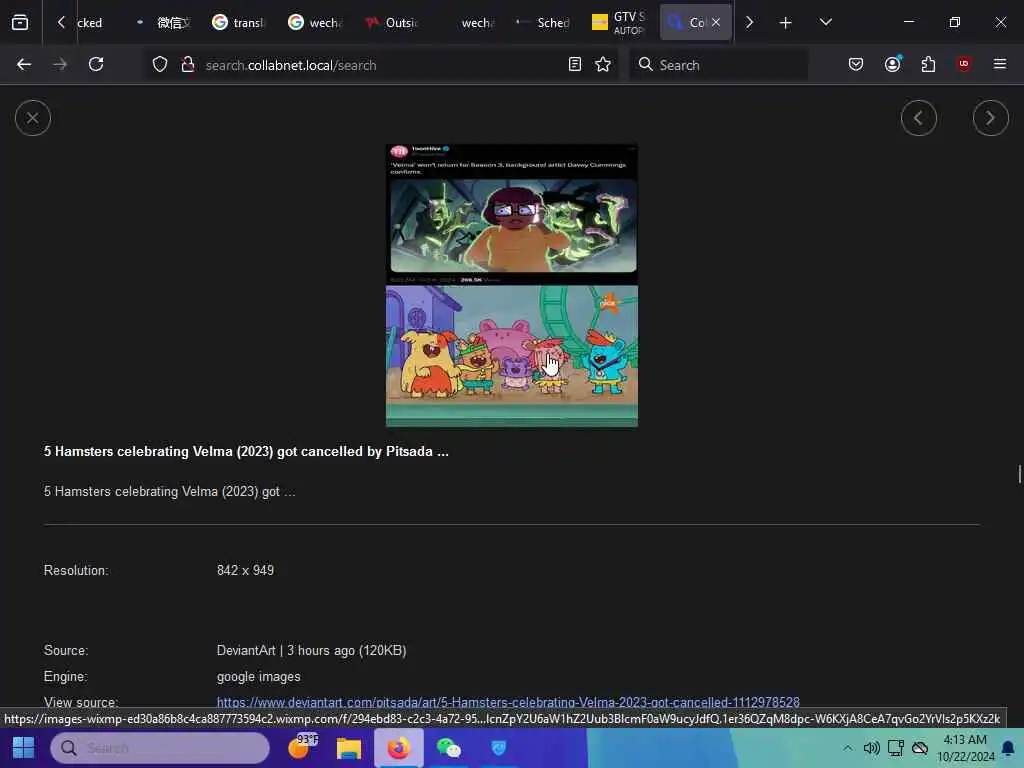Close the active Col tab
1024x768 pixels.
[x=716, y=22]
